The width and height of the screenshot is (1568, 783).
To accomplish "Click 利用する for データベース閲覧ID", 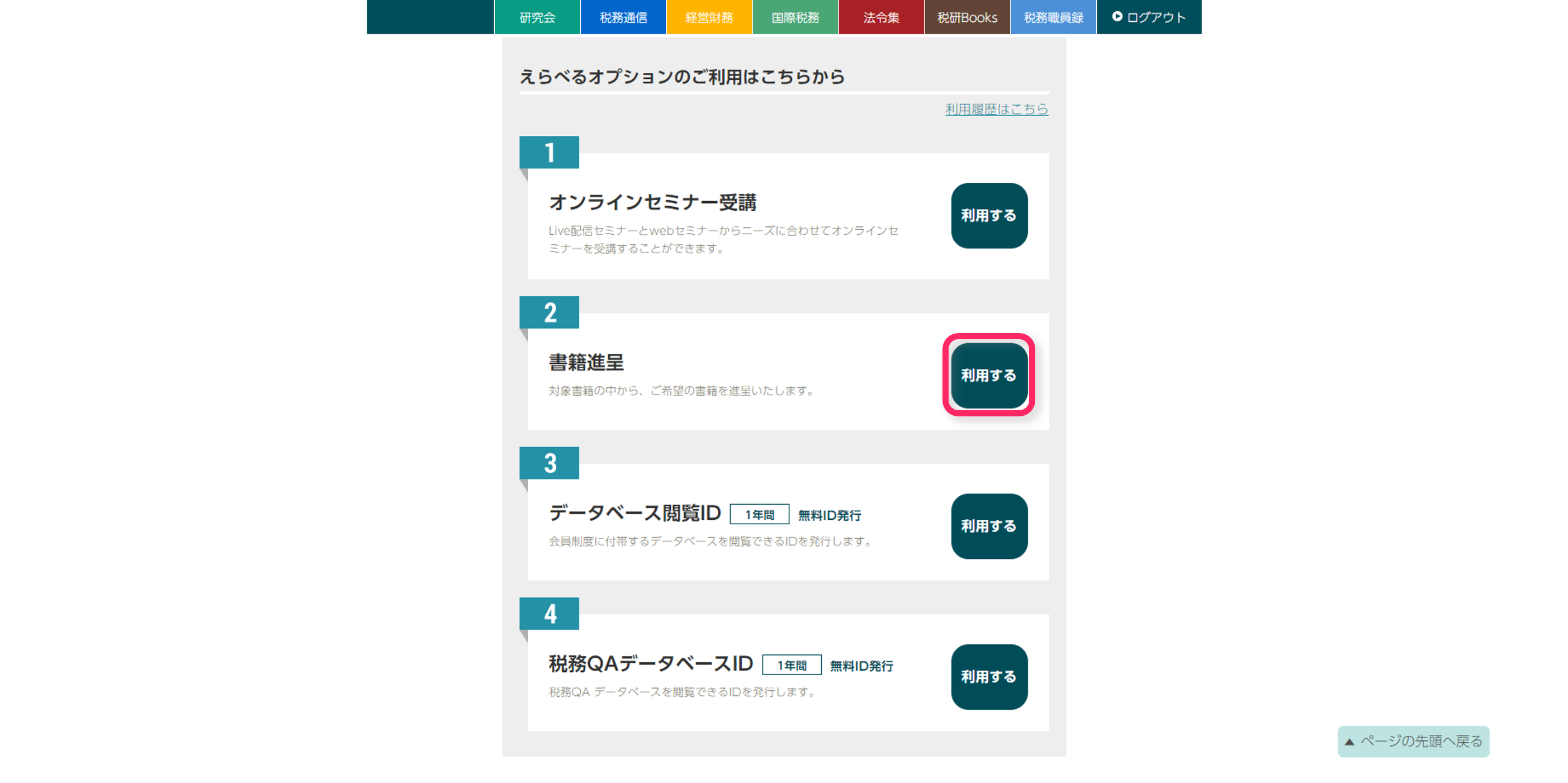I will tap(989, 526).
